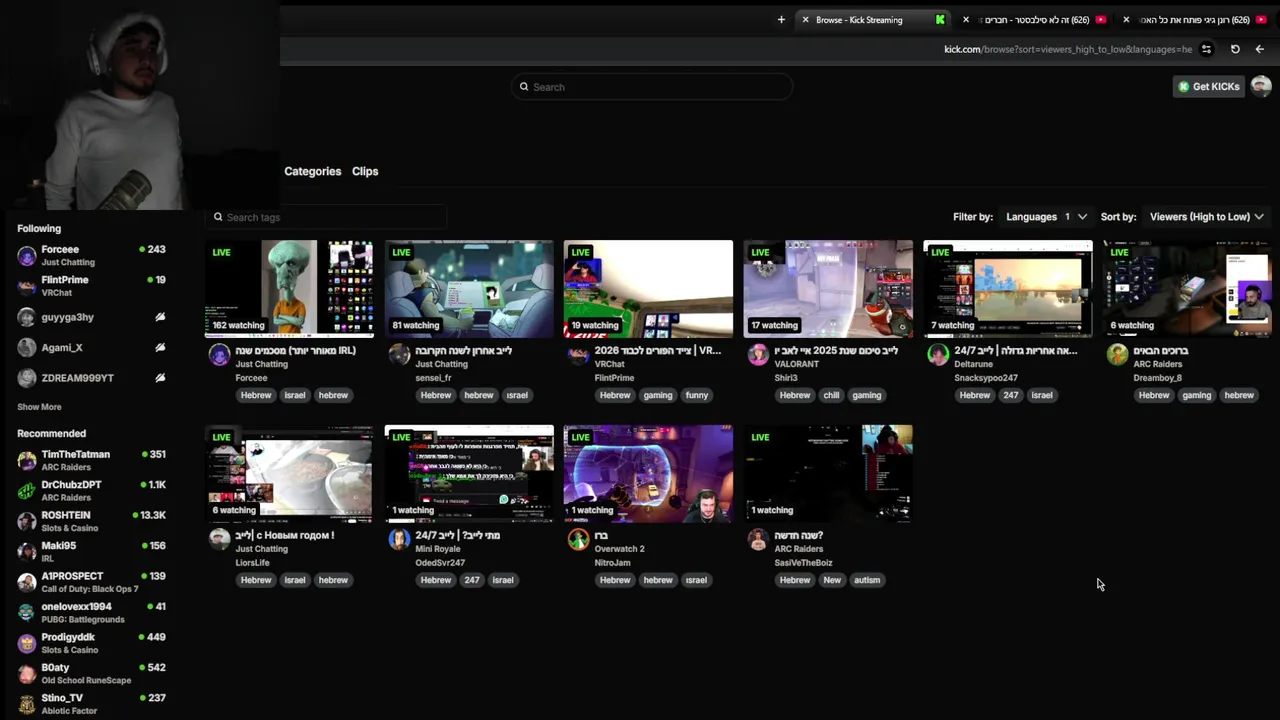Click OdedSvr247 streamer avatar
Screen dimensions: 1280x720
pos(399,539)
